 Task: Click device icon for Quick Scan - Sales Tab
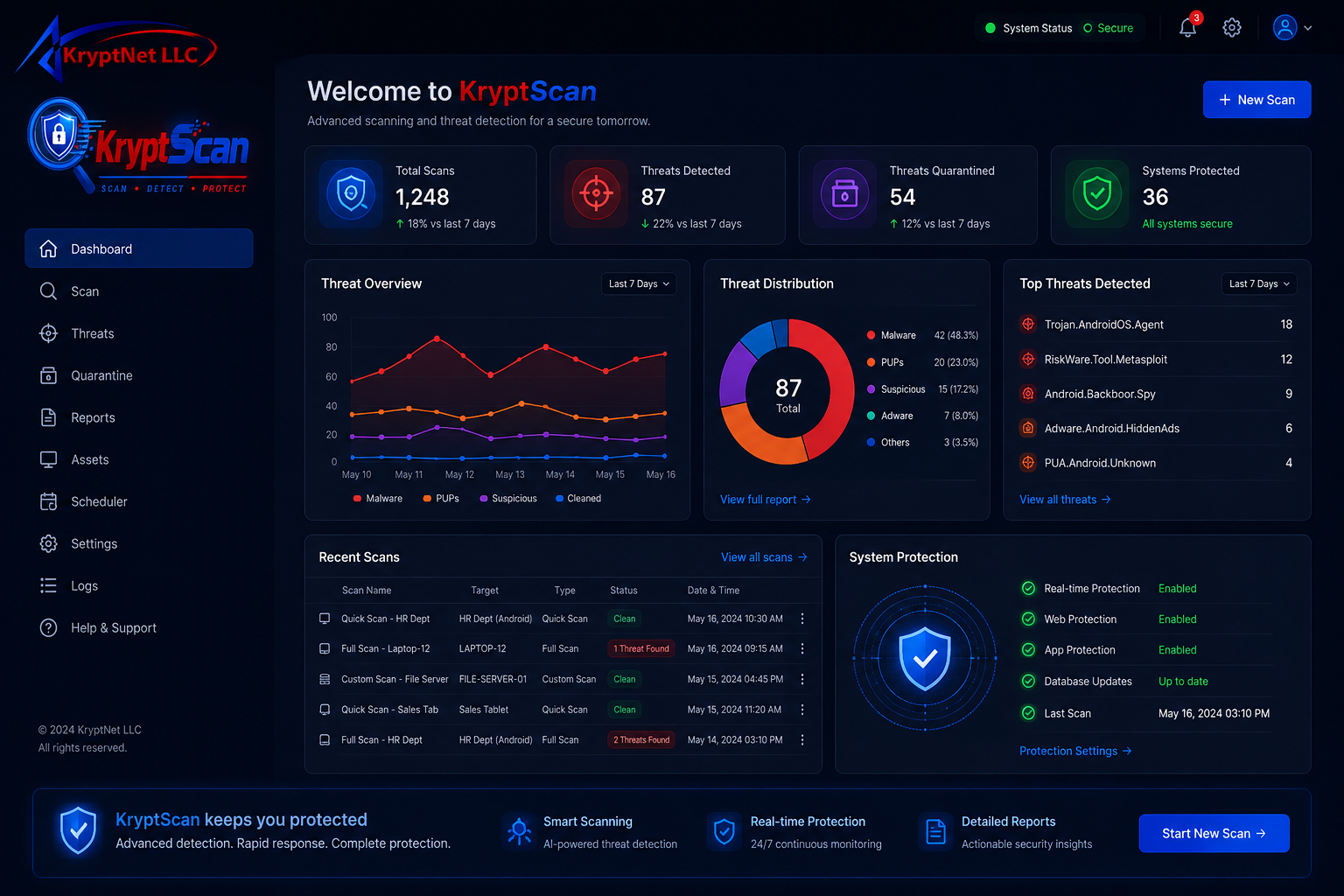click(325, 710)
